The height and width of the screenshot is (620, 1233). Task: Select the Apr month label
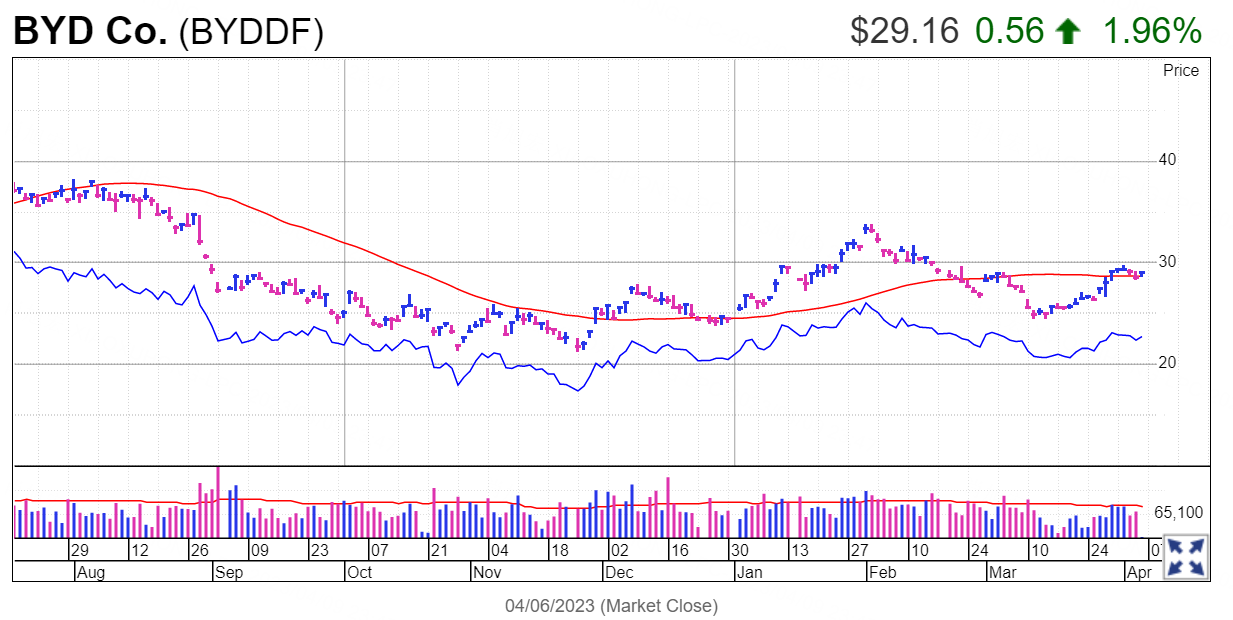pos(1139,572)
